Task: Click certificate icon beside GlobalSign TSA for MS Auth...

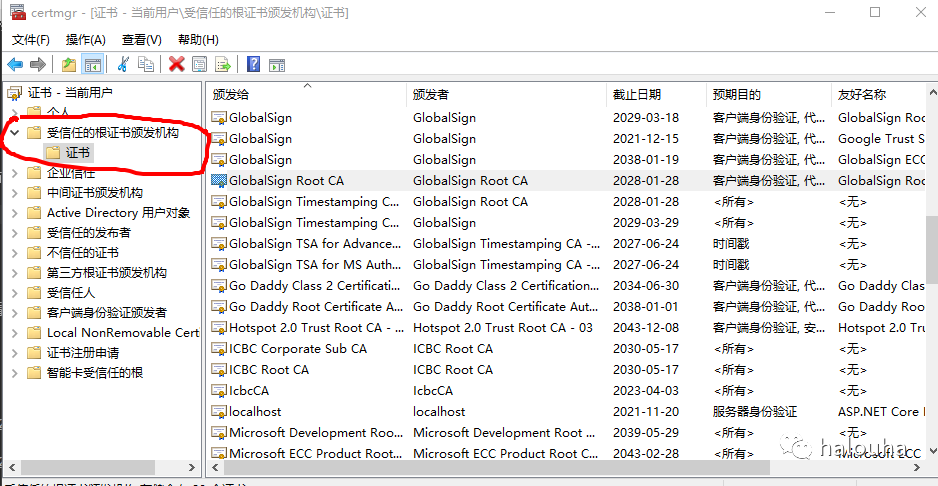Action: pyautogui.click(x=220, y=265)
